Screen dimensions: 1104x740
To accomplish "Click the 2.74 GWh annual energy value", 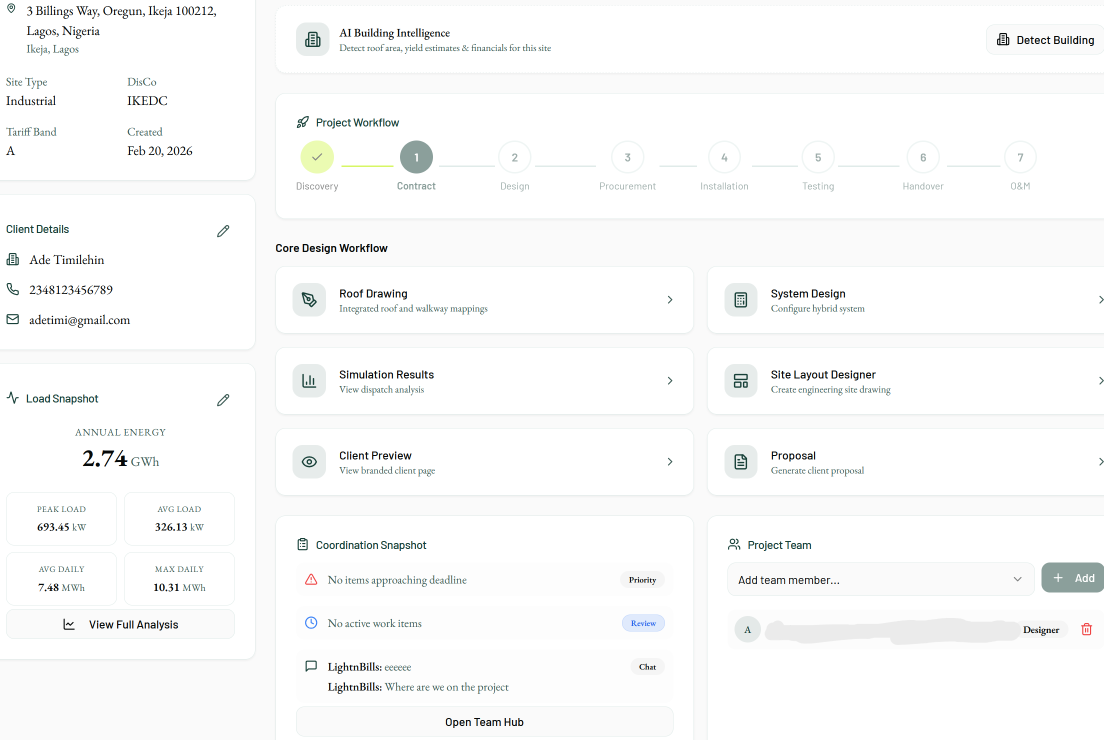I will click(120, 459).
